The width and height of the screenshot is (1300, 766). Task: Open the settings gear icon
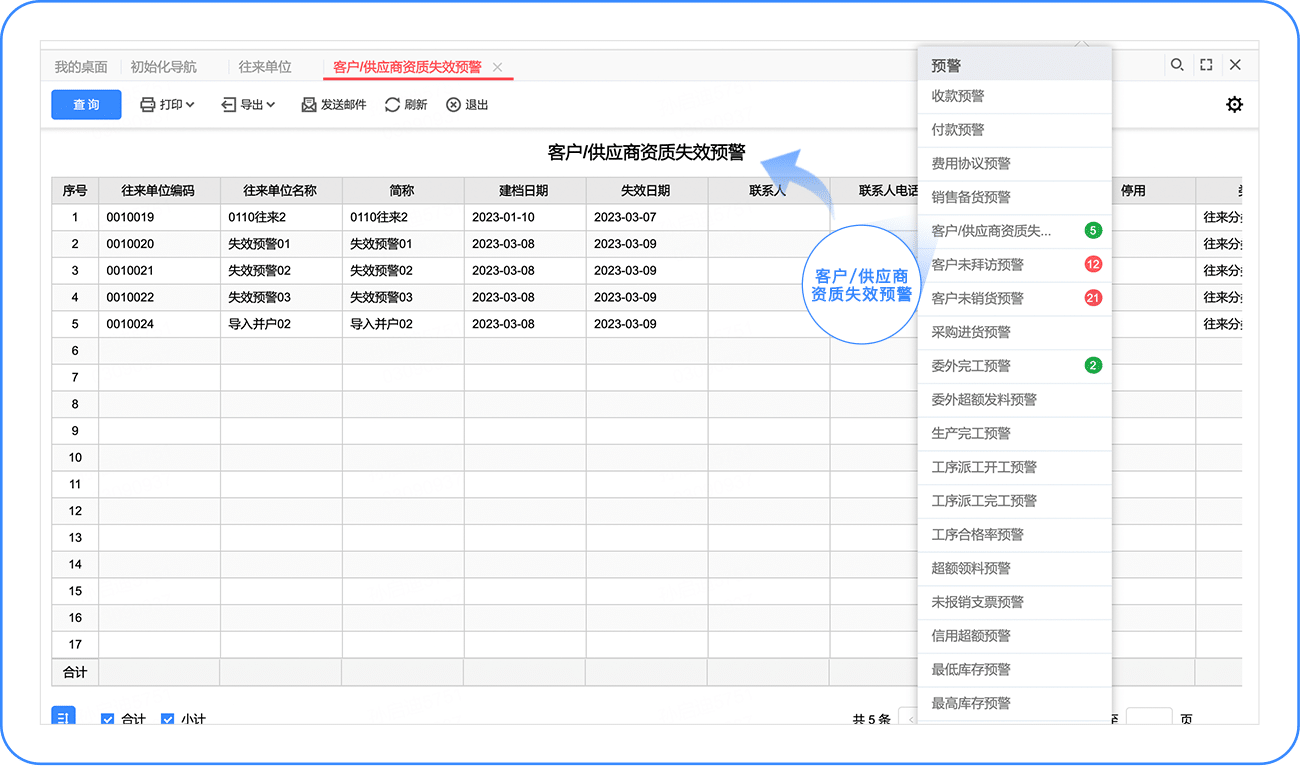pos(1235,105)
